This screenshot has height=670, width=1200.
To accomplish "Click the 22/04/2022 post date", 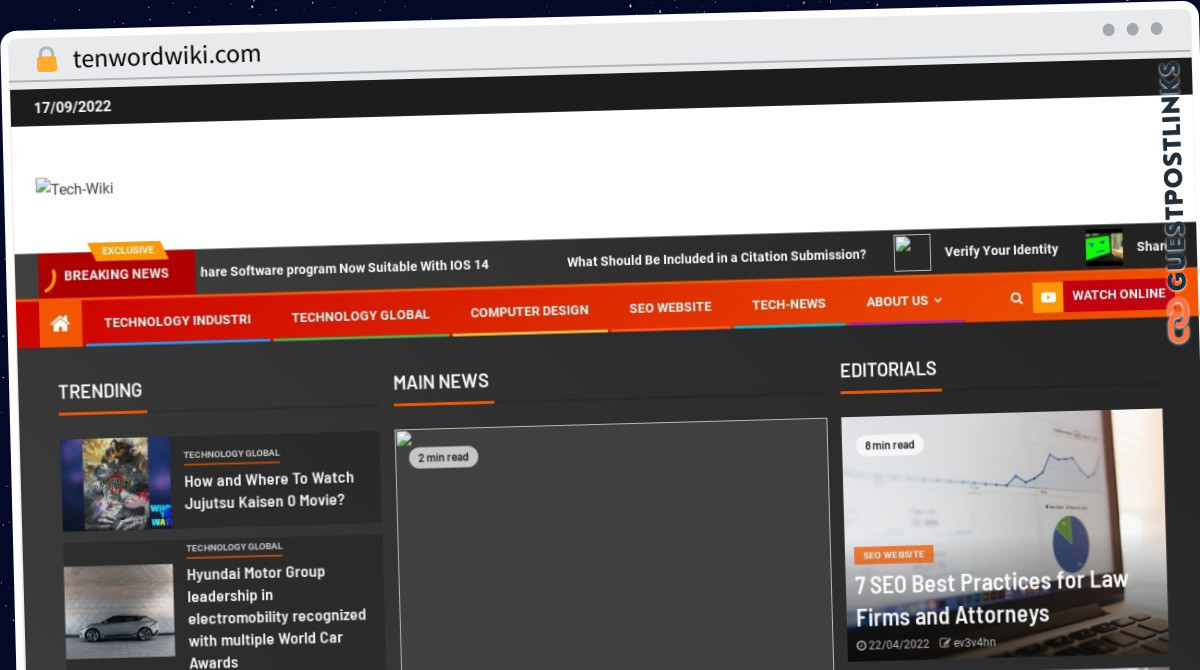I will point(899,645).
